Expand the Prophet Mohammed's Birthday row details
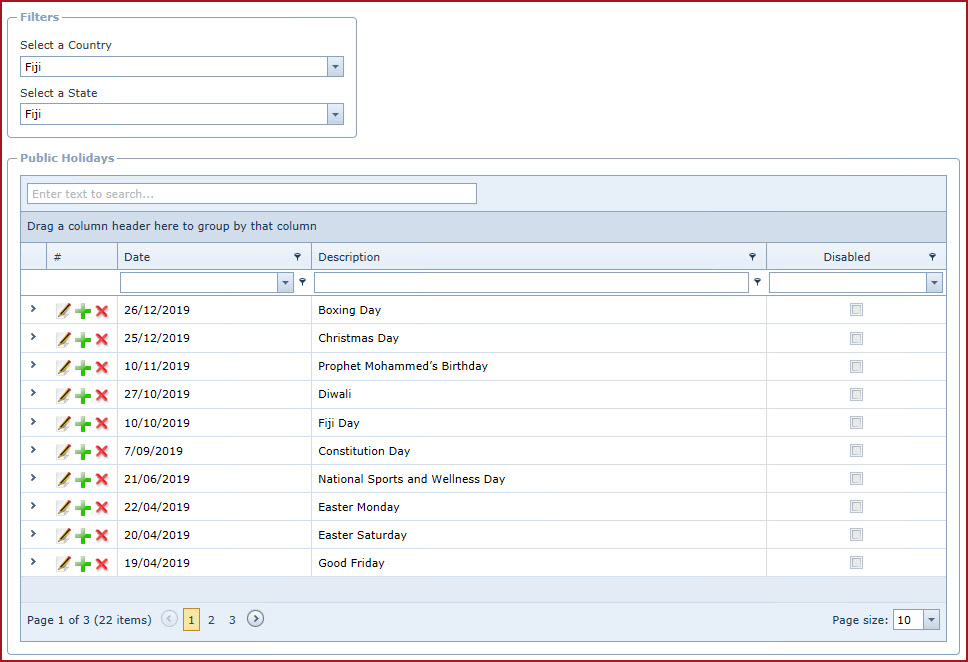The height and width of the screenshot is (662, 968). [33, 365]
